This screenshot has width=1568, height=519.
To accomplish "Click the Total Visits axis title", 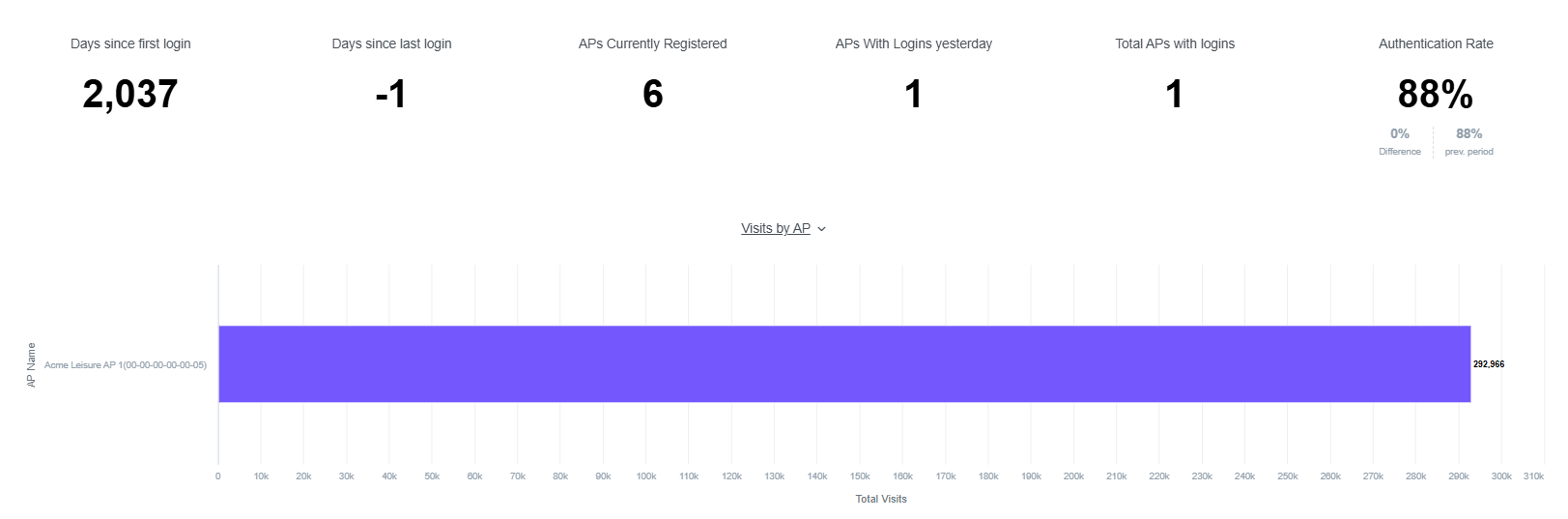I will point(881,499).
